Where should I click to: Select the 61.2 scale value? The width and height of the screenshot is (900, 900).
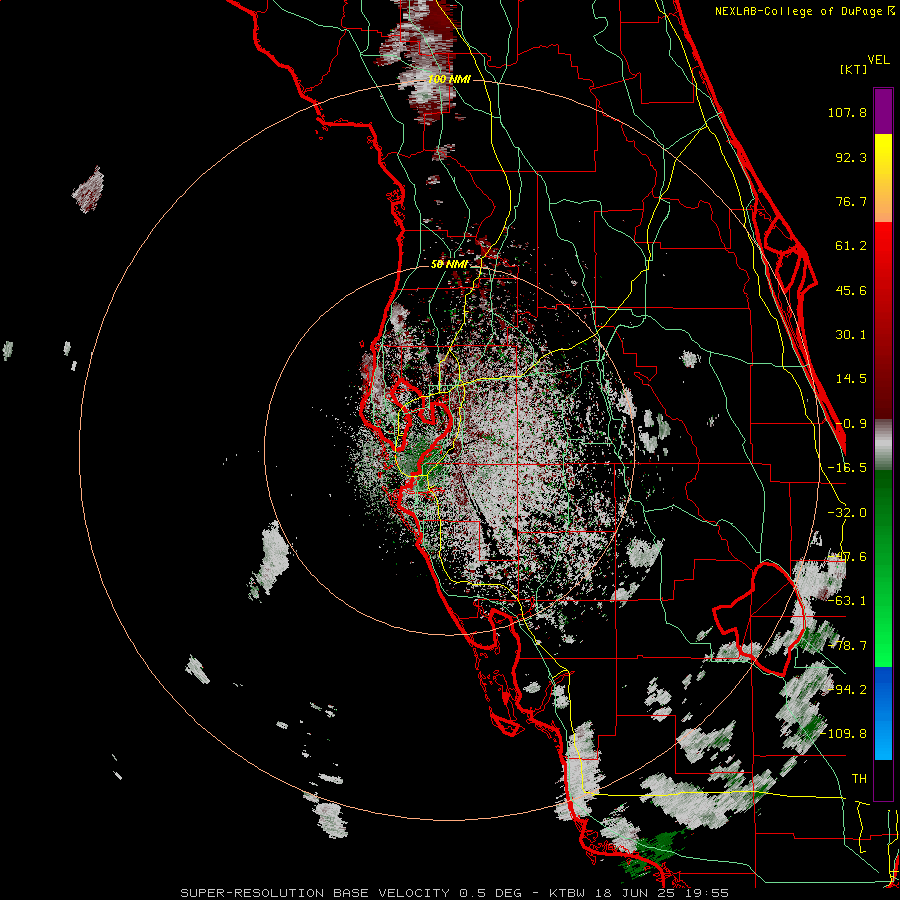pos(851,246)
